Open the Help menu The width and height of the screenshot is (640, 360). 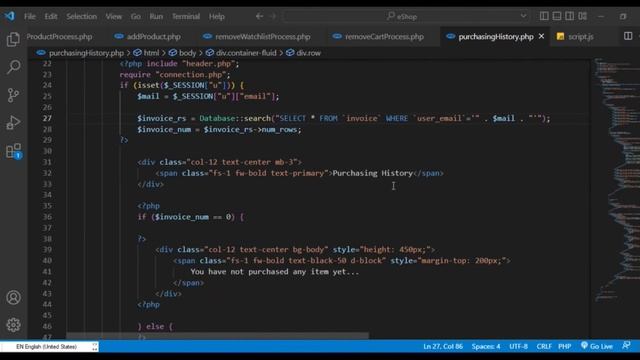[x=217, y=16]
